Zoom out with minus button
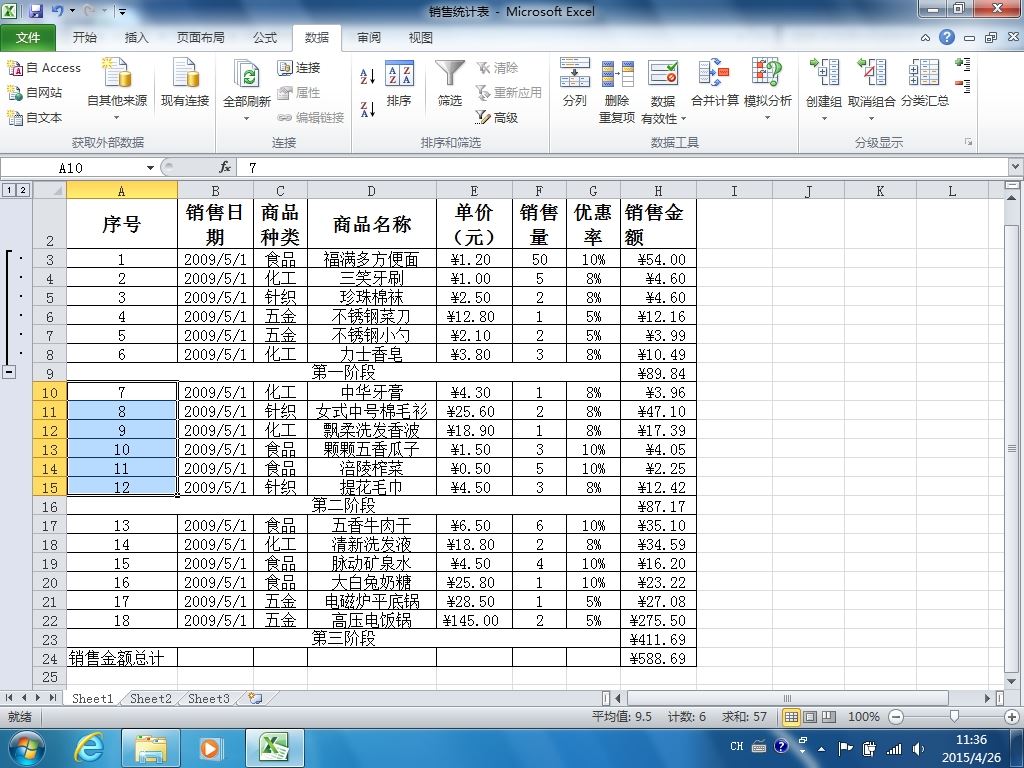The width and height of the screenshot is (1024, 768). tap(897, 716)
